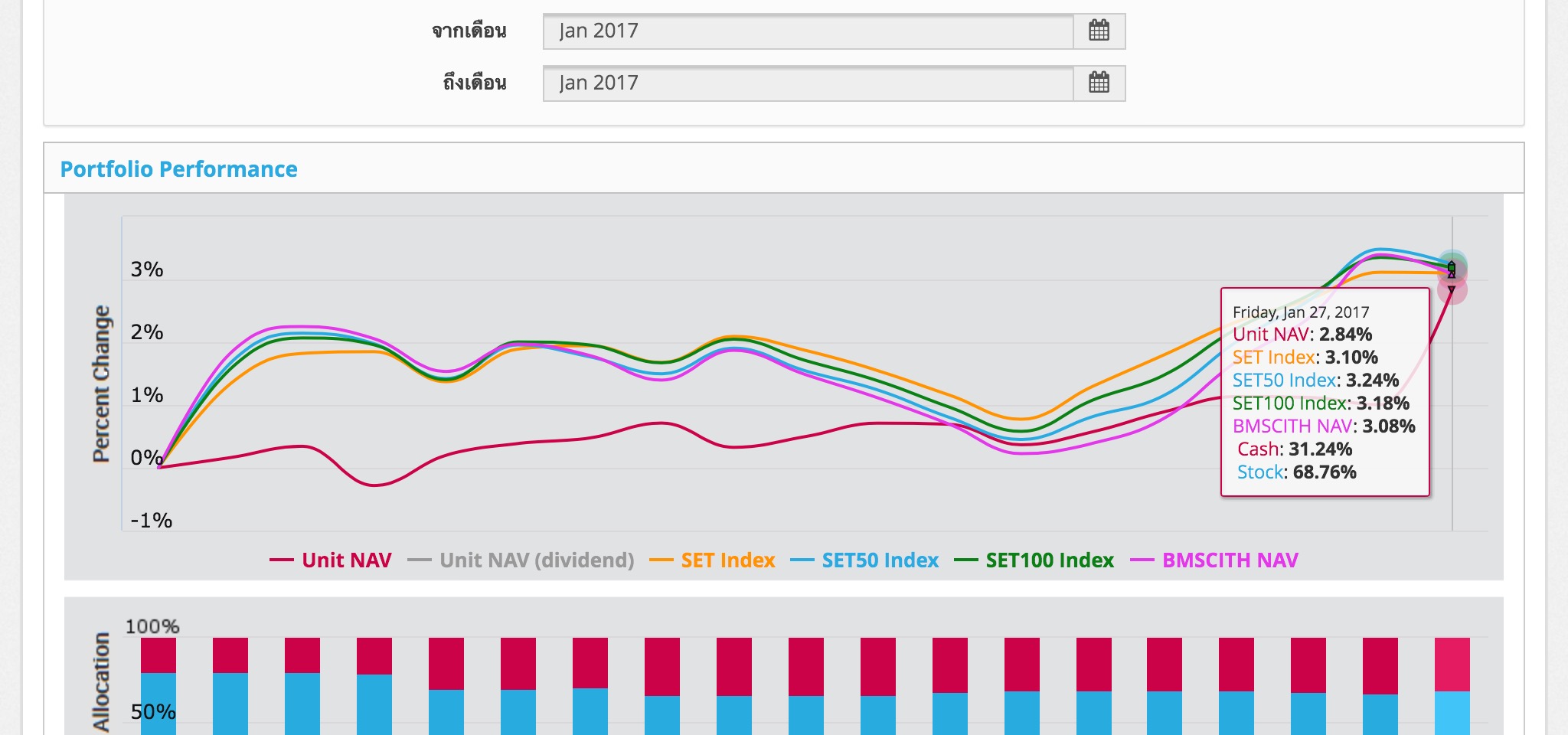
Task: Click the start month field showing Jan 2017
Action: (808, 31)
